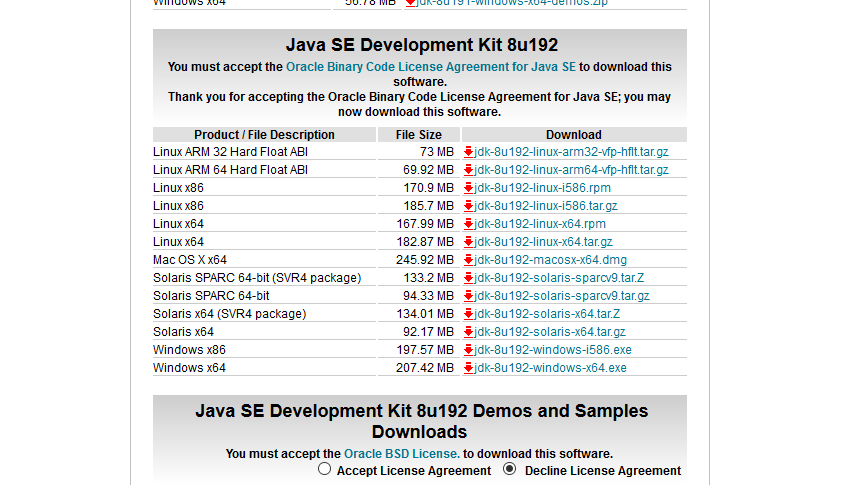Viewport: 849px width, 485px height.
Task: Click download icon beside solaris-sparcv9.tar.gz
Action: [468, 296]
